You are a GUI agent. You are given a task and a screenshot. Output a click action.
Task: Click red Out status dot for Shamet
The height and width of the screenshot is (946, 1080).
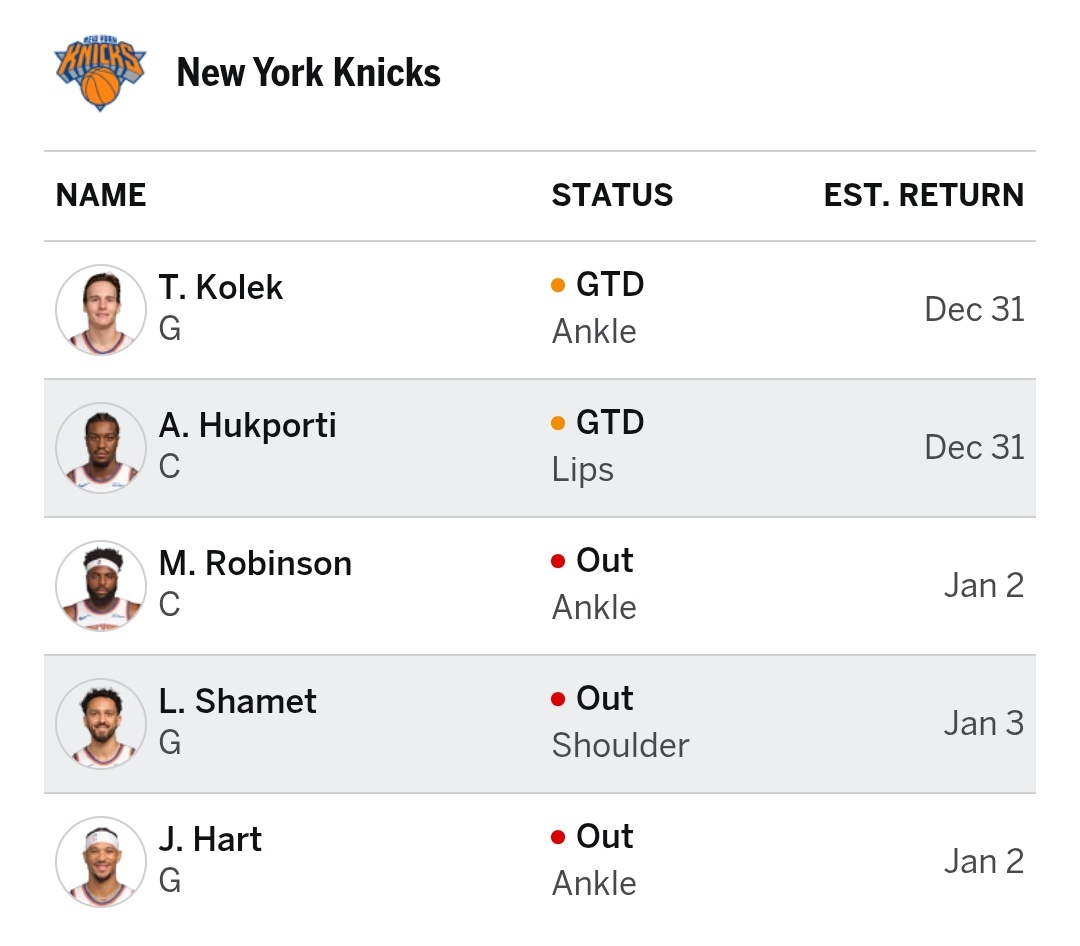558,700
